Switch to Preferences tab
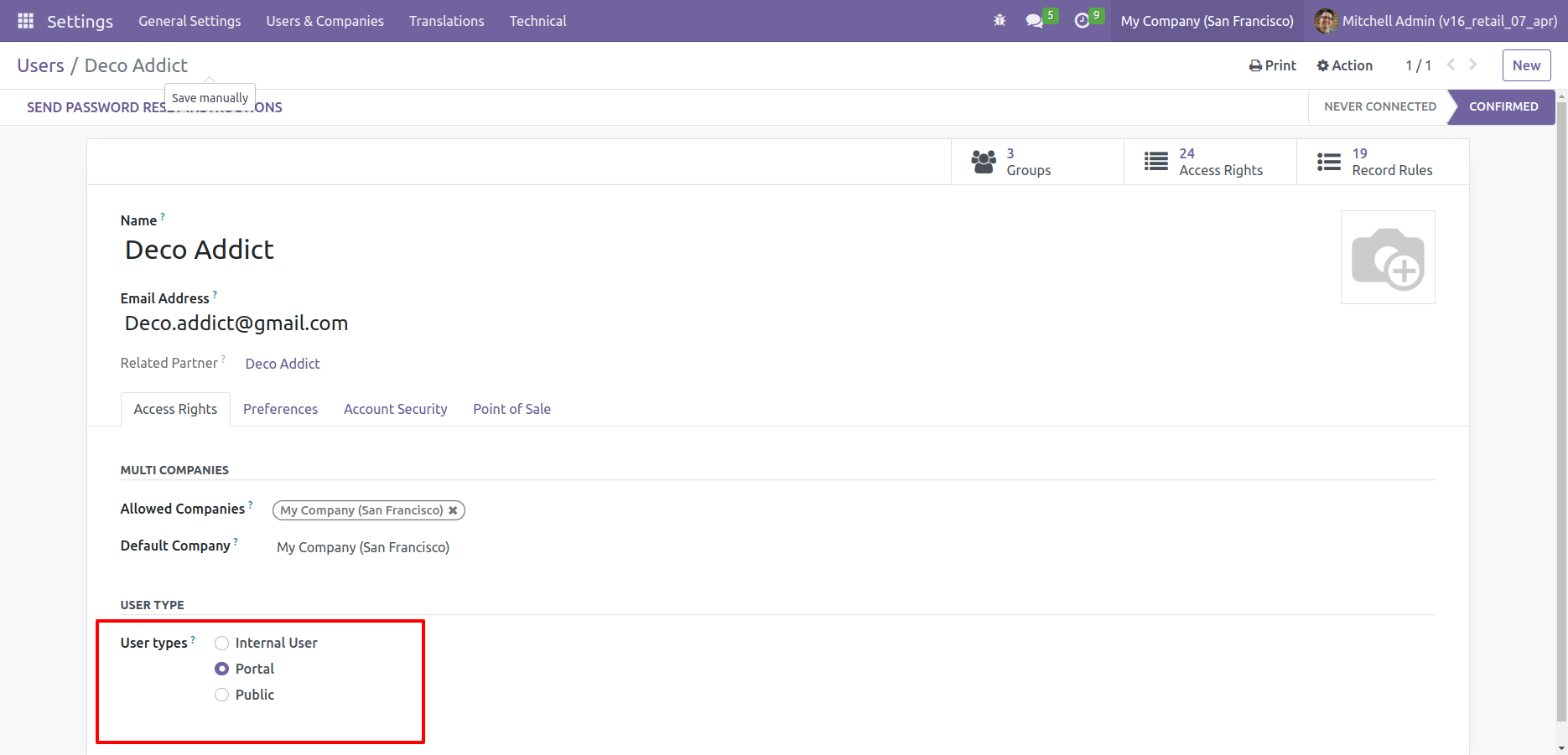 280,409
